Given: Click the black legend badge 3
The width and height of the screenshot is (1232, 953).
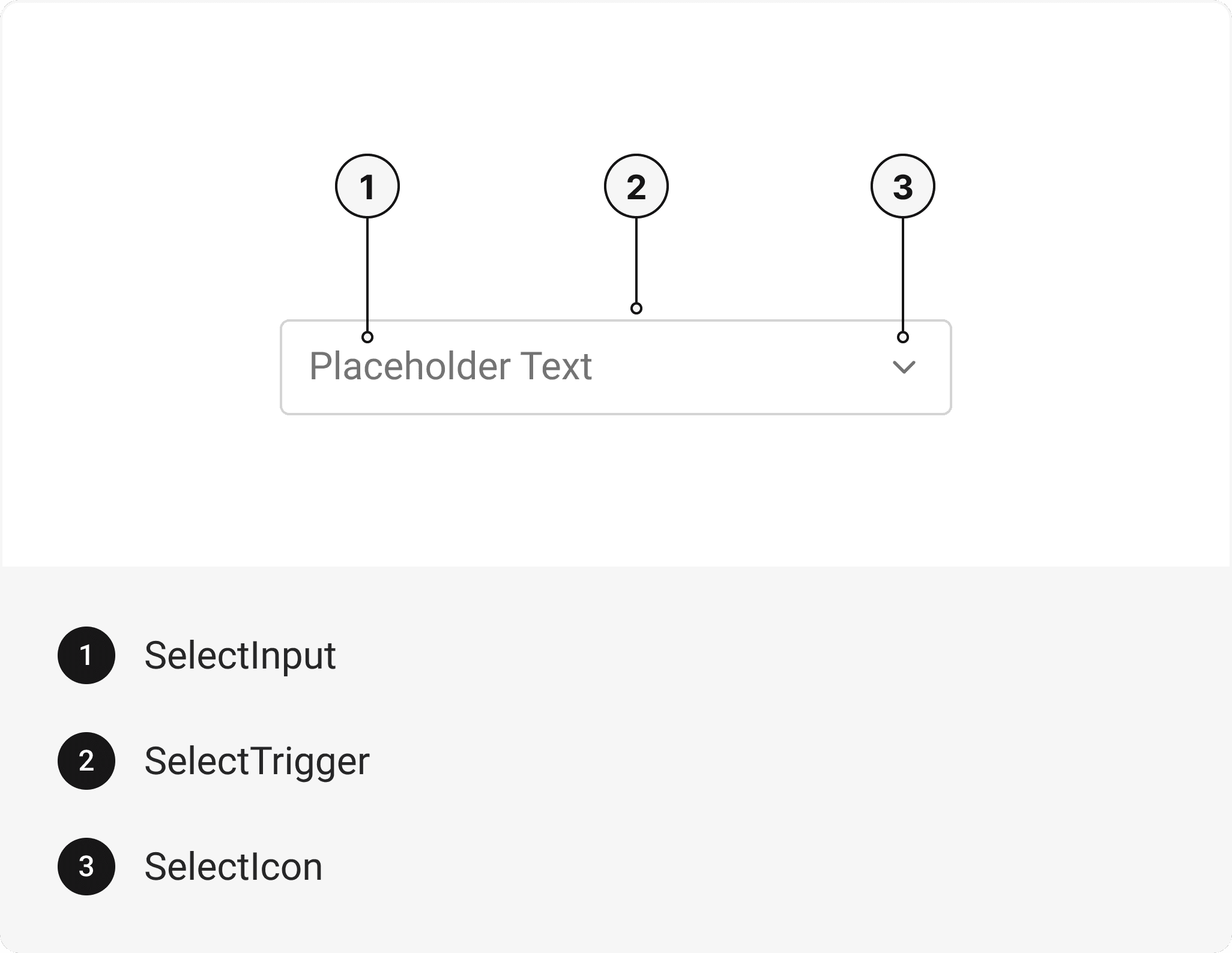Looking at the screenshot, I should tap(86, 867).
